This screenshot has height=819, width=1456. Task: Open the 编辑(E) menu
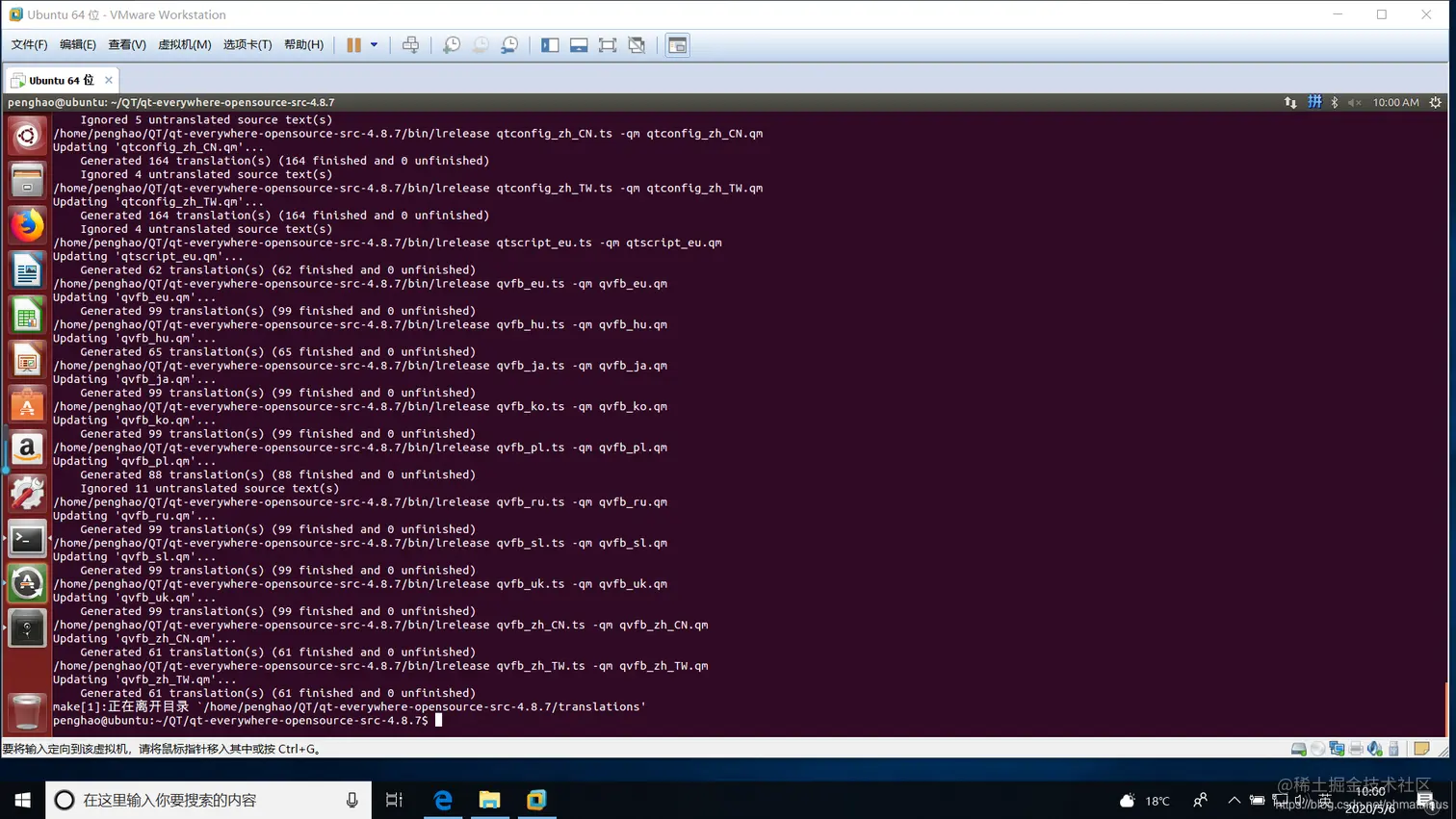(78, 44)
